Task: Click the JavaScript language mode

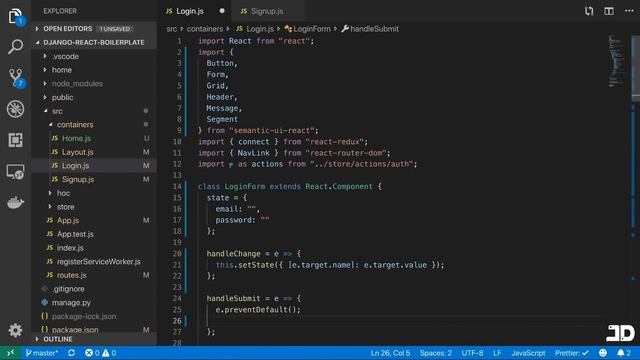Action: tap(528, 353)
